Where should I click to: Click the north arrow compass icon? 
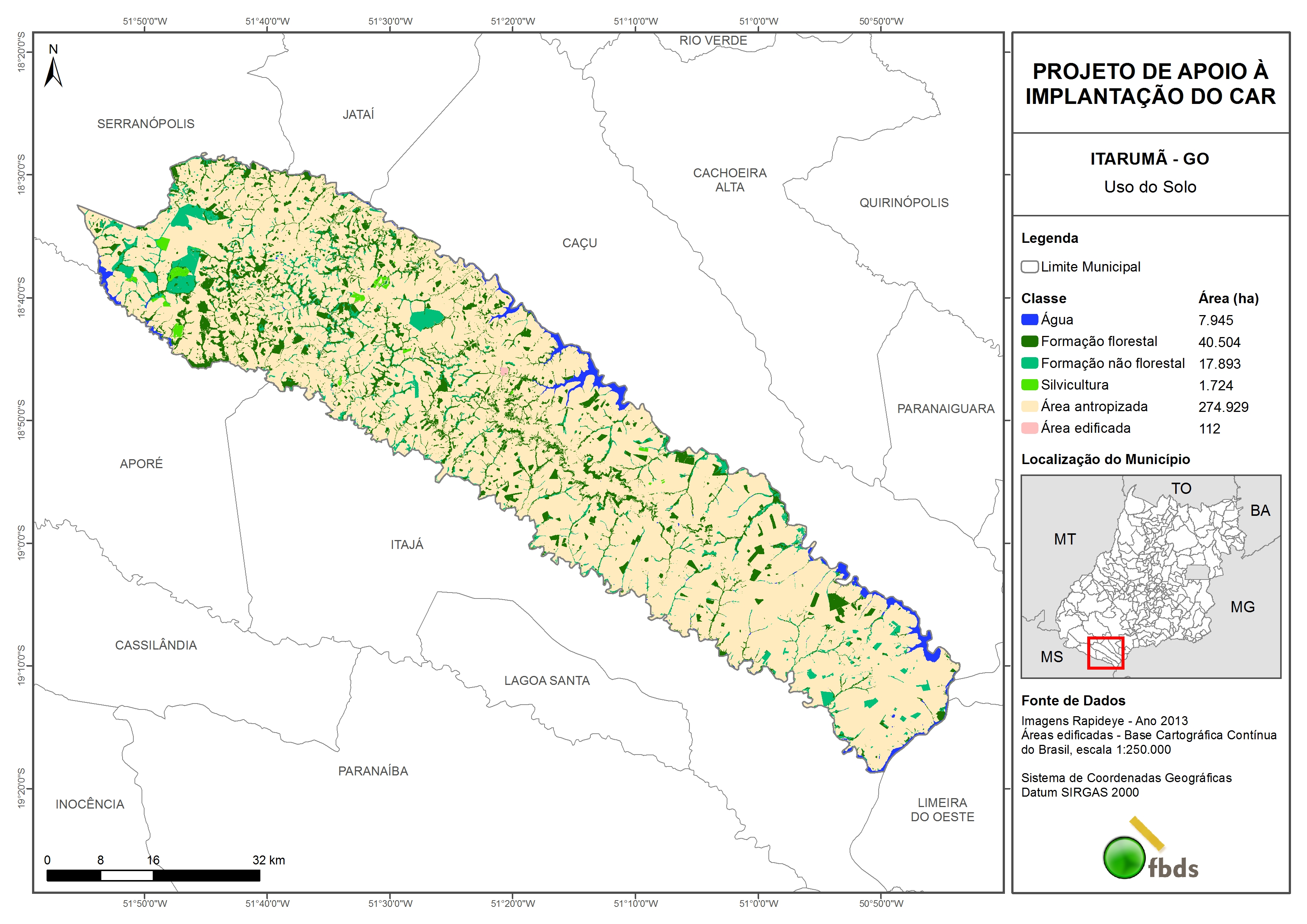click(53, 73)
